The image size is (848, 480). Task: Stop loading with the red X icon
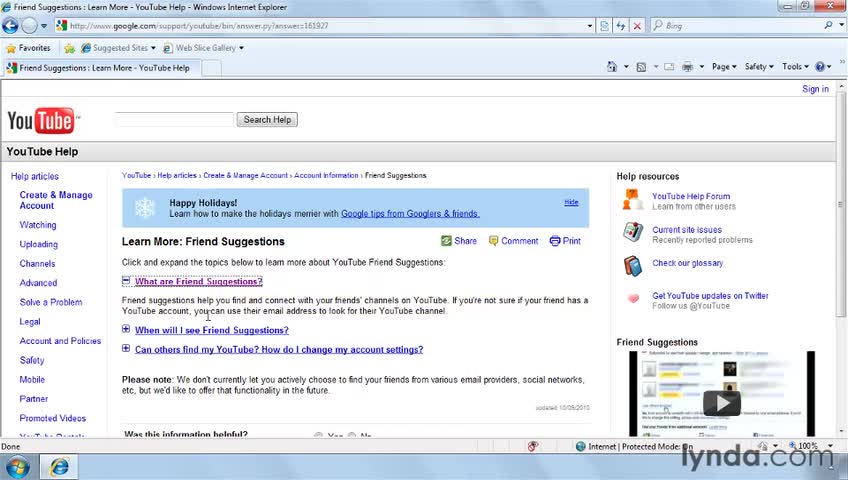(x=637, y=25)
